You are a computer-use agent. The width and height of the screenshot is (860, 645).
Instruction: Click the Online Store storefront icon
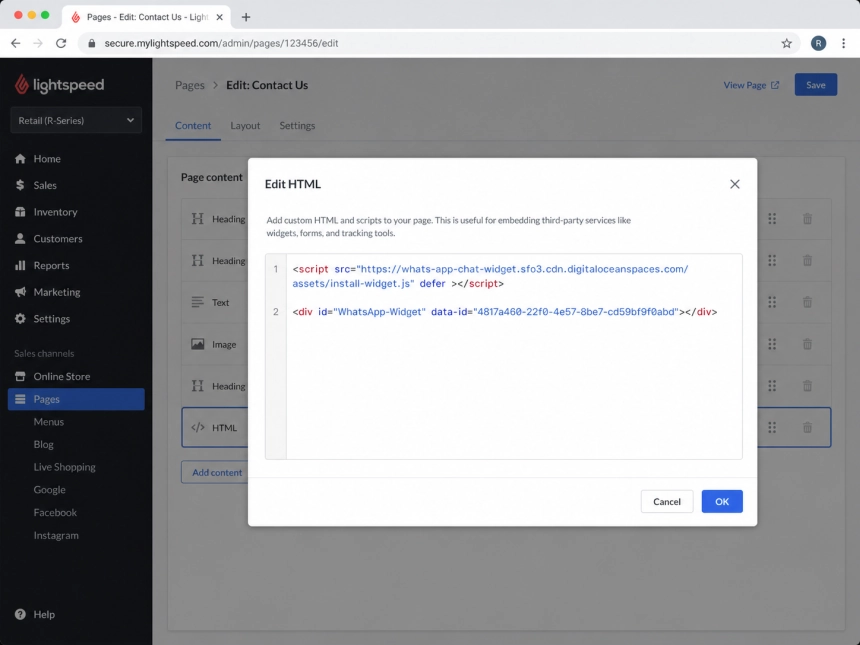coord(20,376)
